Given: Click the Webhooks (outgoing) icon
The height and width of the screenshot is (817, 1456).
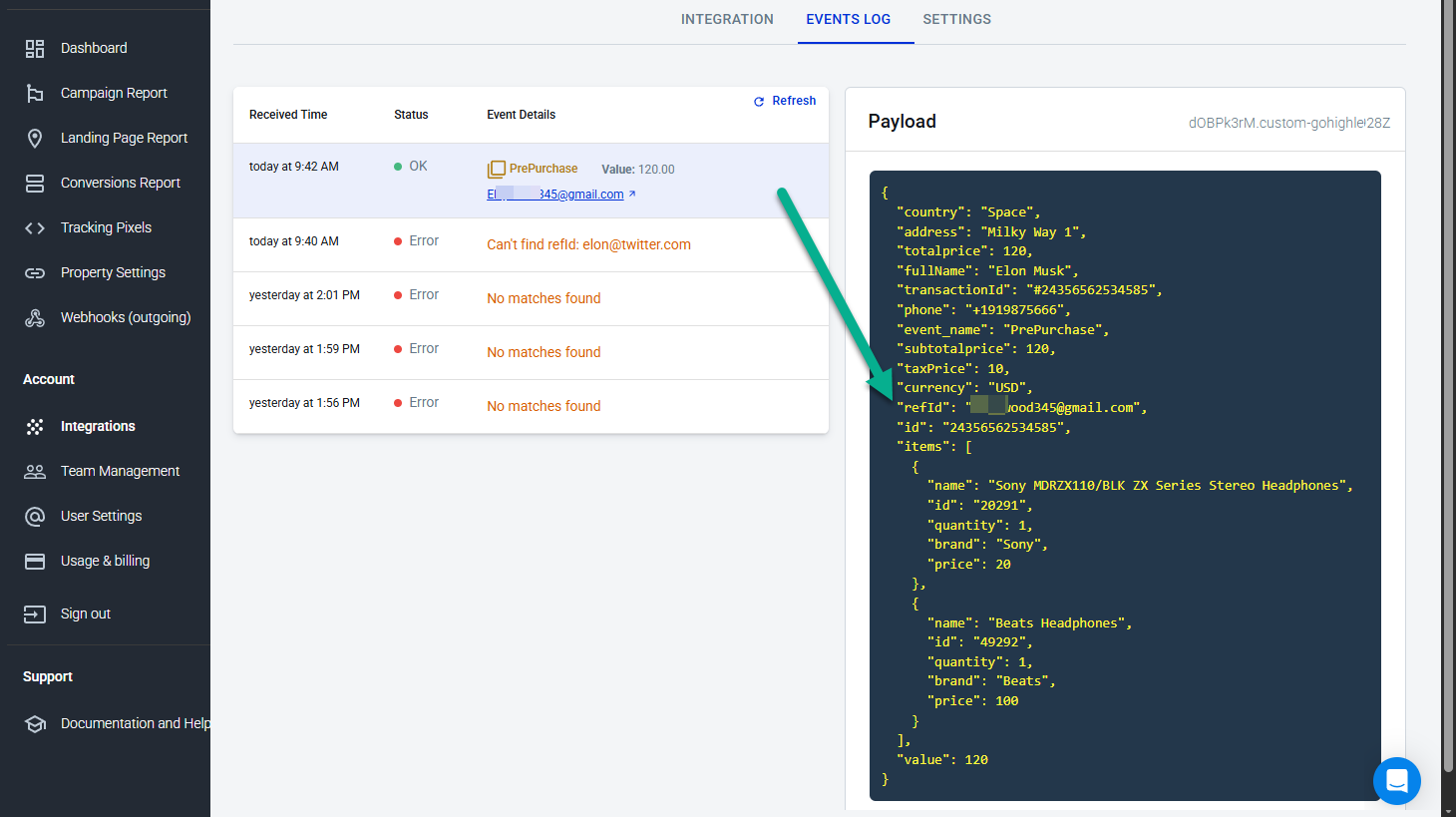Looking at the screenshot, I should (35, 317).
